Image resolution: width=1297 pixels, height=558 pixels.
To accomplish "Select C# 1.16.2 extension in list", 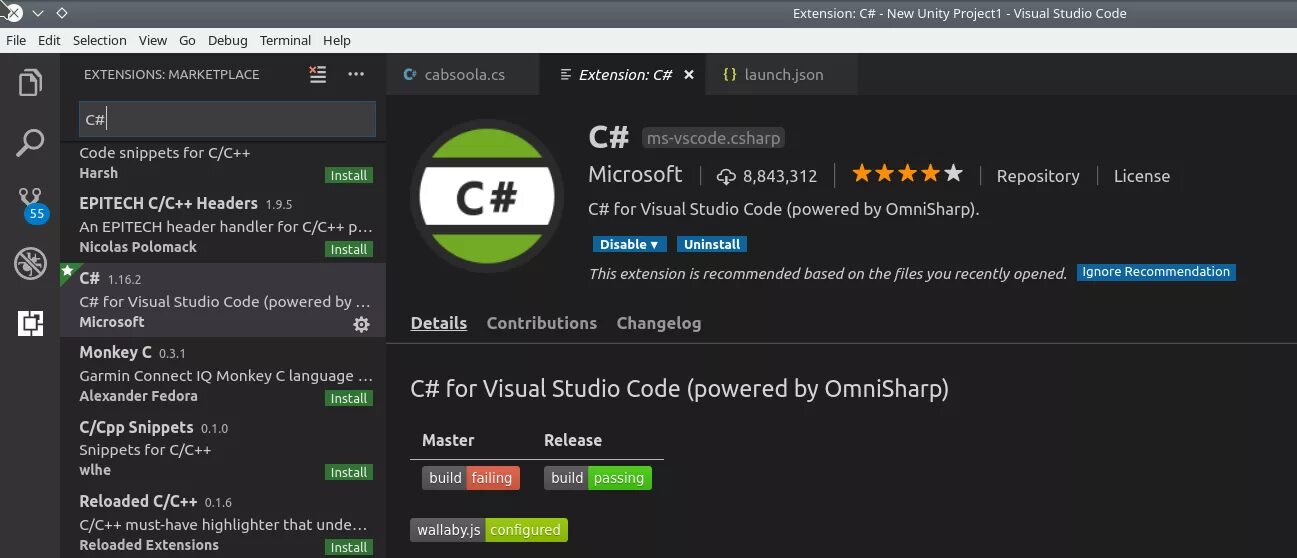I will [x=223, y=301].
